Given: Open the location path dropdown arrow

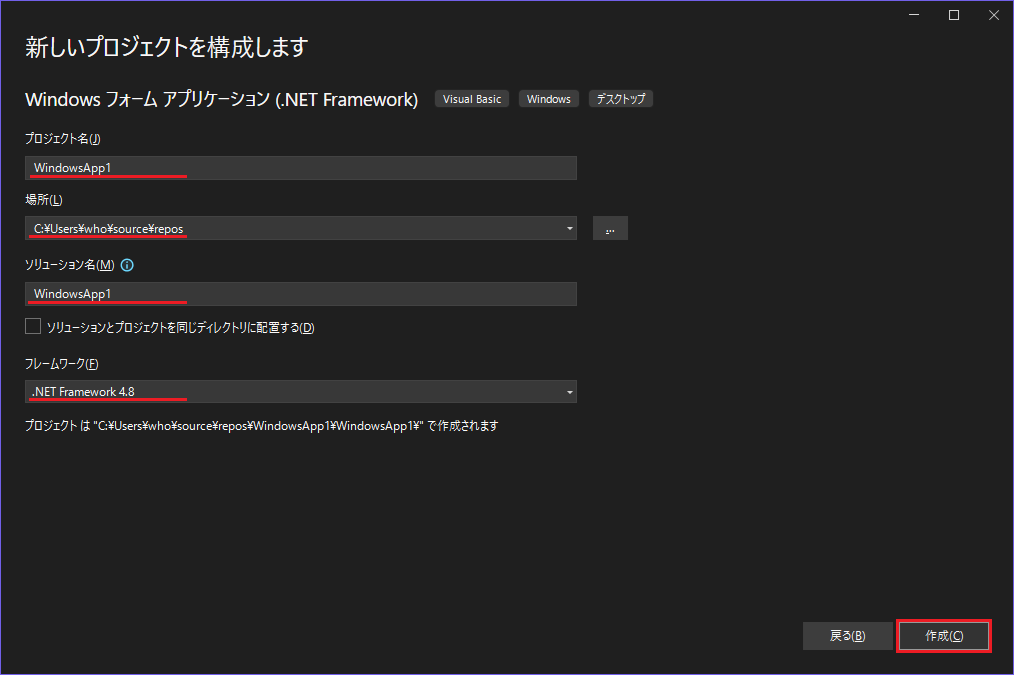Looking at the screenshot, I should coord(569,228).
